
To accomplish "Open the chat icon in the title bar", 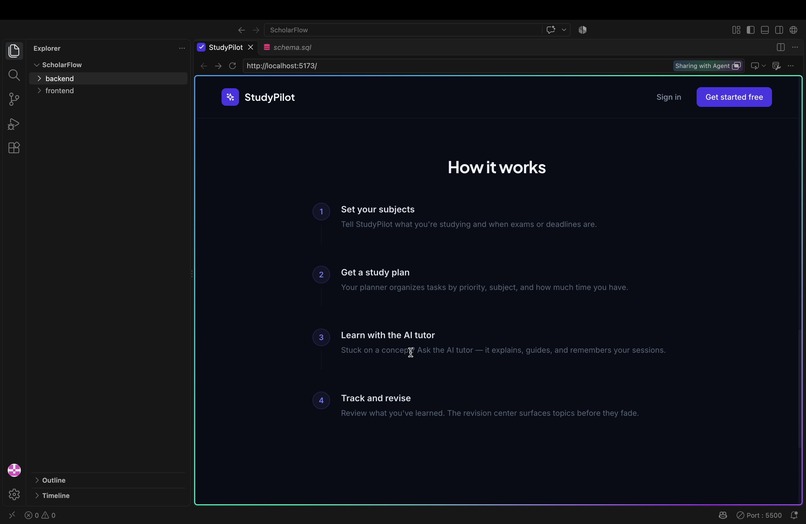I will click(x=551, y=30).
